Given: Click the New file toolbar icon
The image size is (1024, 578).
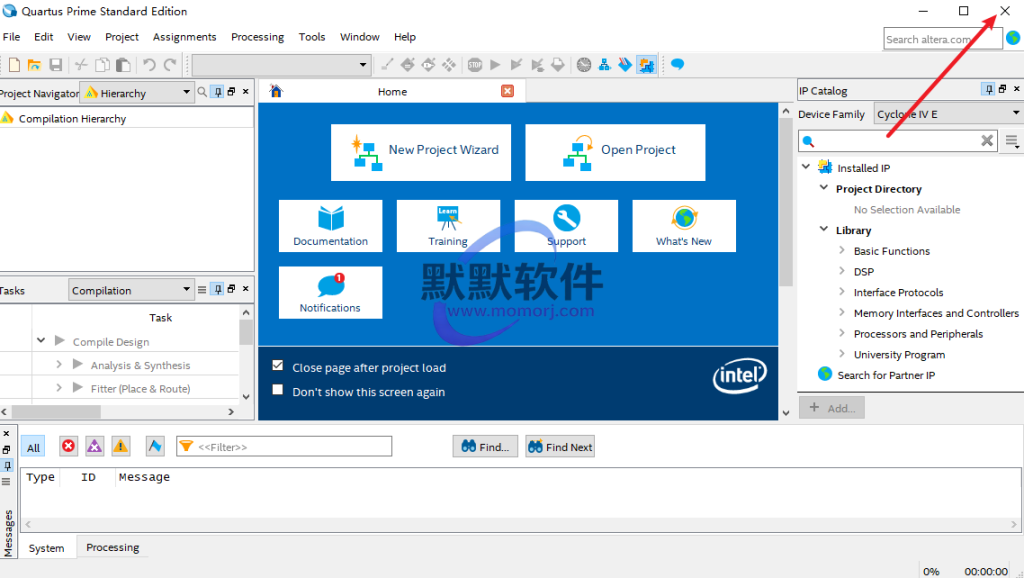Looking at the screenshot, I should [x=14, y=65].
